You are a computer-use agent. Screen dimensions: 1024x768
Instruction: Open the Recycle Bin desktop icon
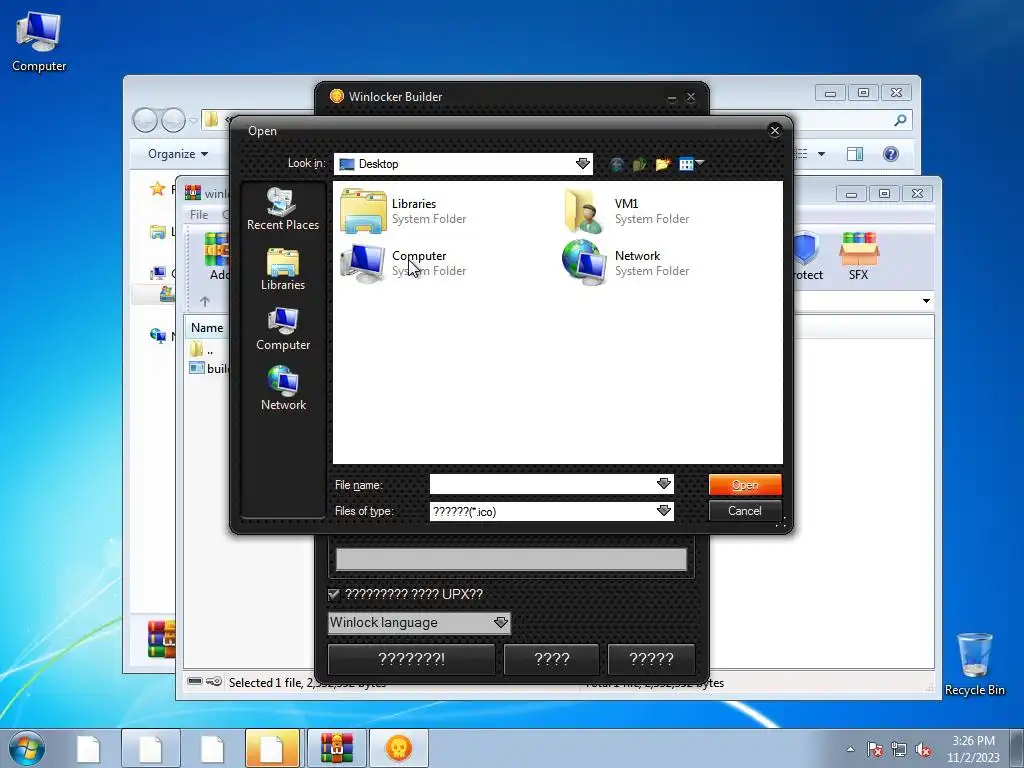(x=974, y=664)
